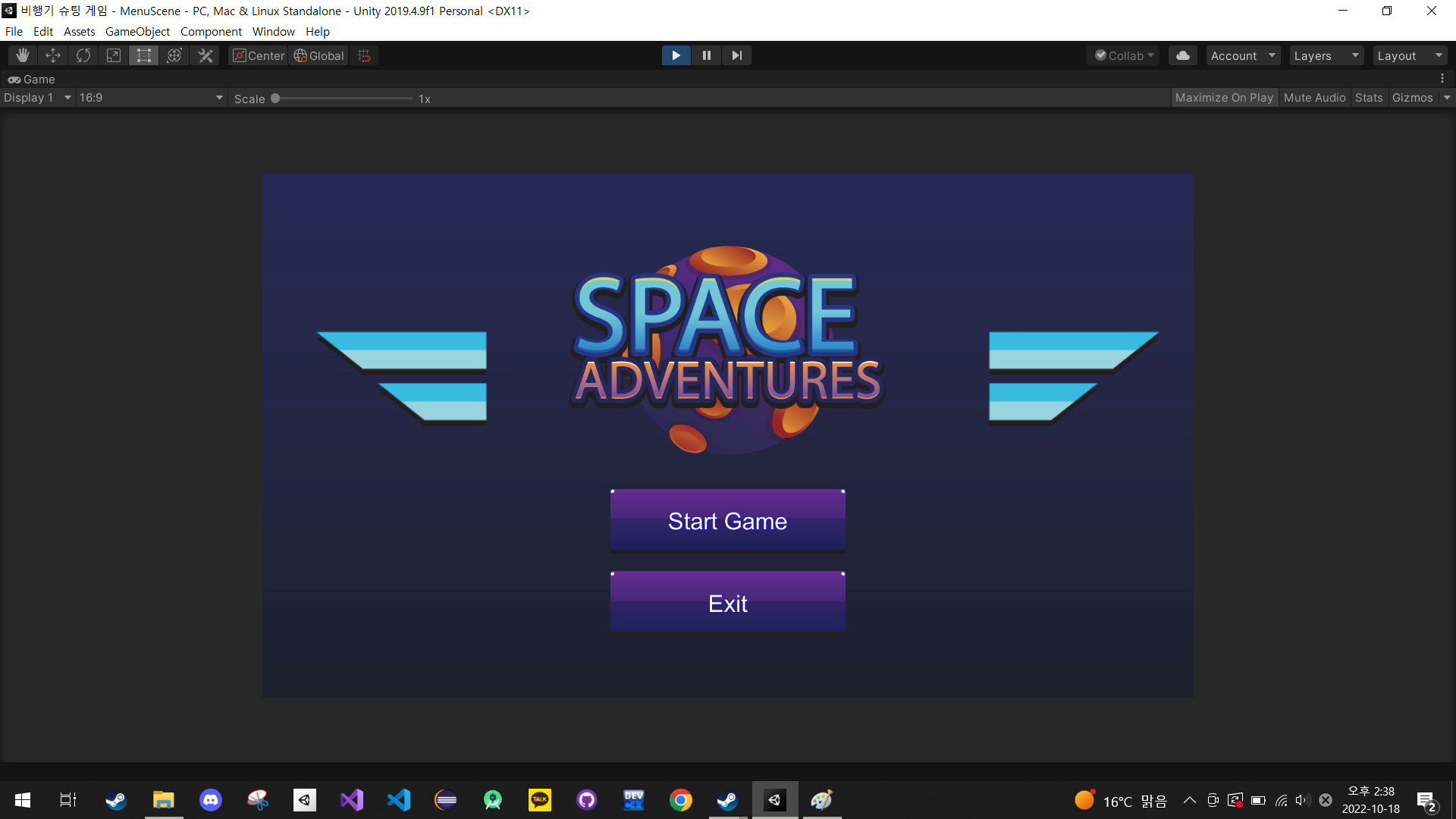Click the Exit button
The image size is (1456, 819).
point(726,602)
